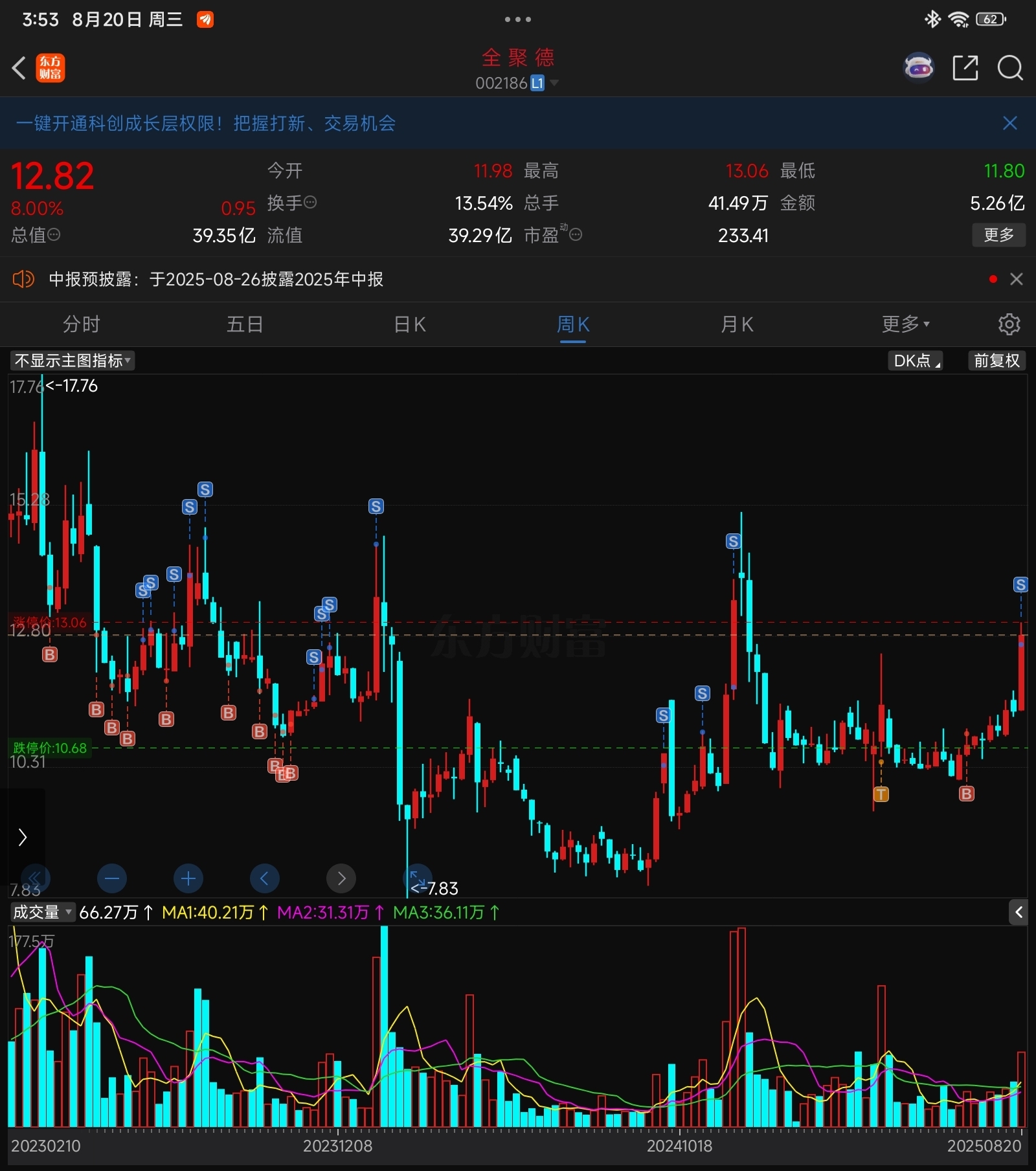Jump chart to earliest with double arrow

pyautogui.click(x=35, y=878)
